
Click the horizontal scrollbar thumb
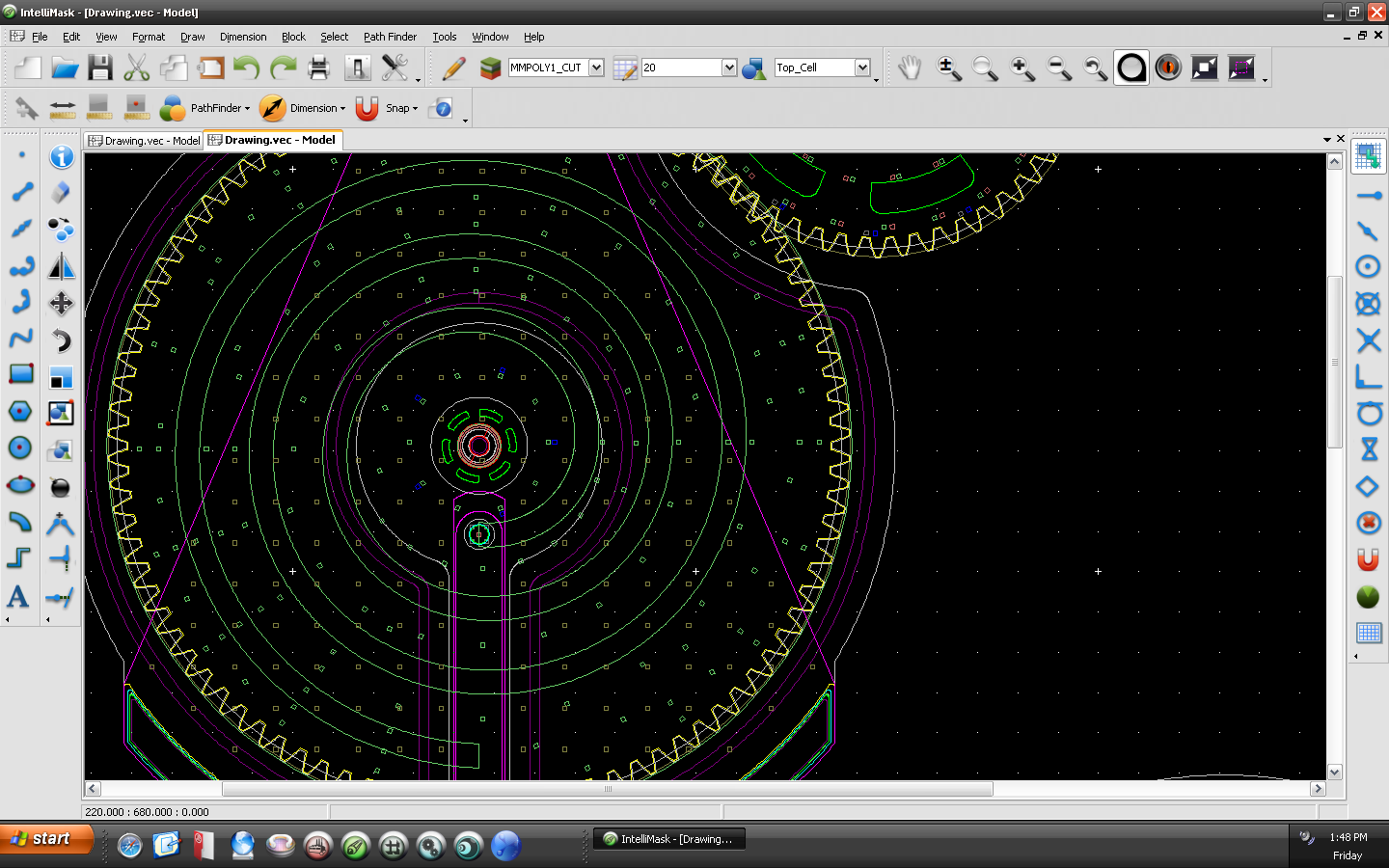coord(608,789)
